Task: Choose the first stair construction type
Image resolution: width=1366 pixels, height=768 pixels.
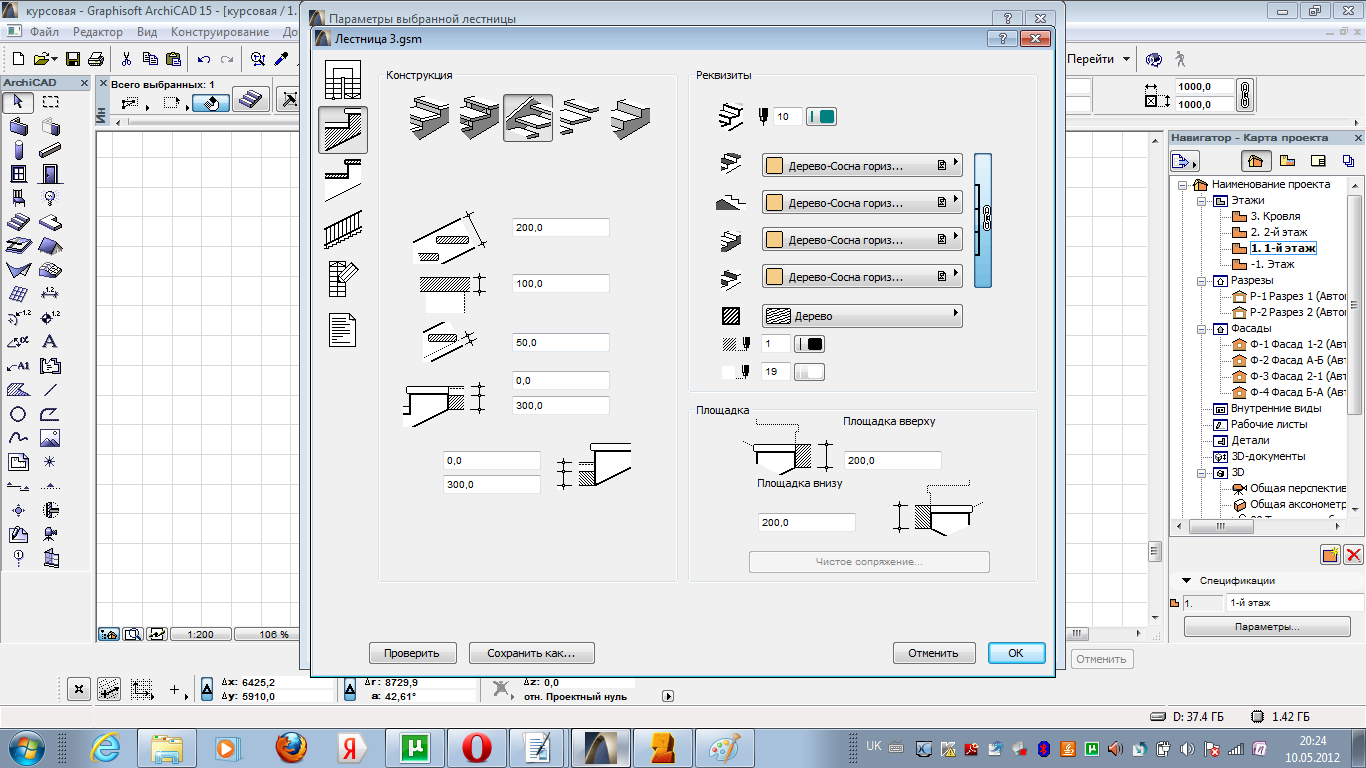Action: [x=428, y=118]
